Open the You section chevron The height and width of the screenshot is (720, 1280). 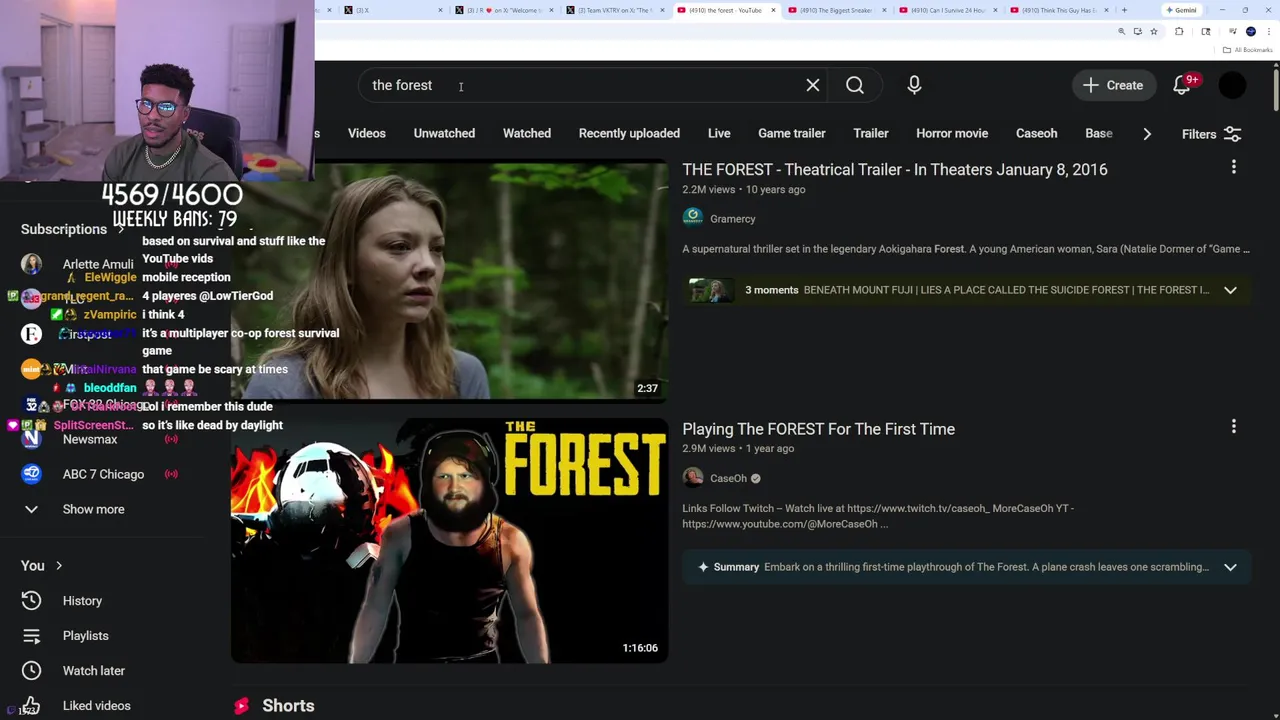58,566
